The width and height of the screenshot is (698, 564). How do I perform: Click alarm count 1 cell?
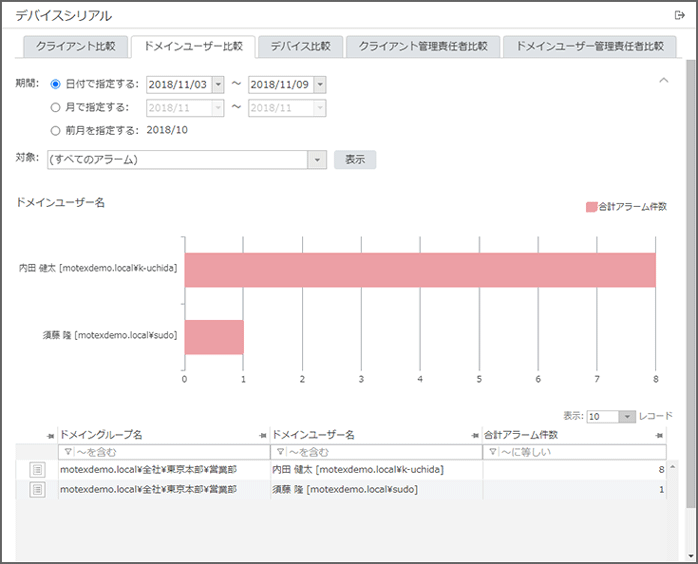pyautogui.click(x=575, y=490)
